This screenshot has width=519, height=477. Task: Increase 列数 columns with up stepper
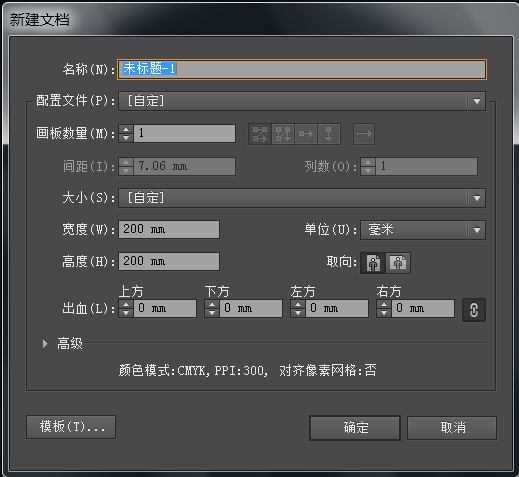pos(368,162)
